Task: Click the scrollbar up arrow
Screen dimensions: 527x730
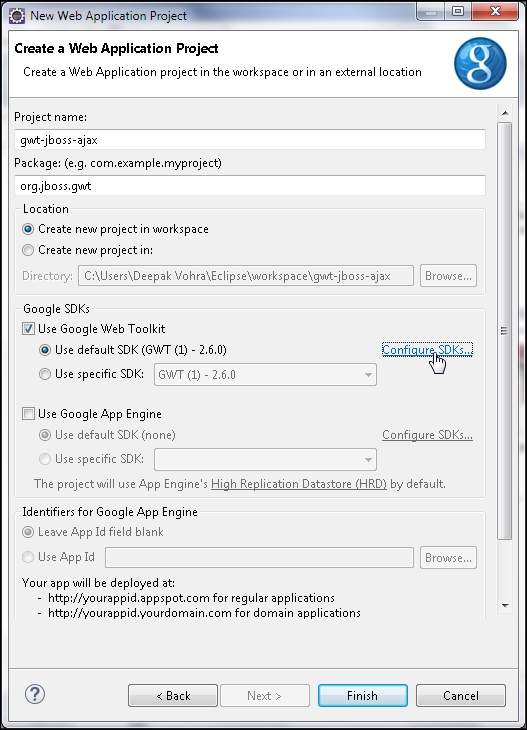Action: [505, 113]
